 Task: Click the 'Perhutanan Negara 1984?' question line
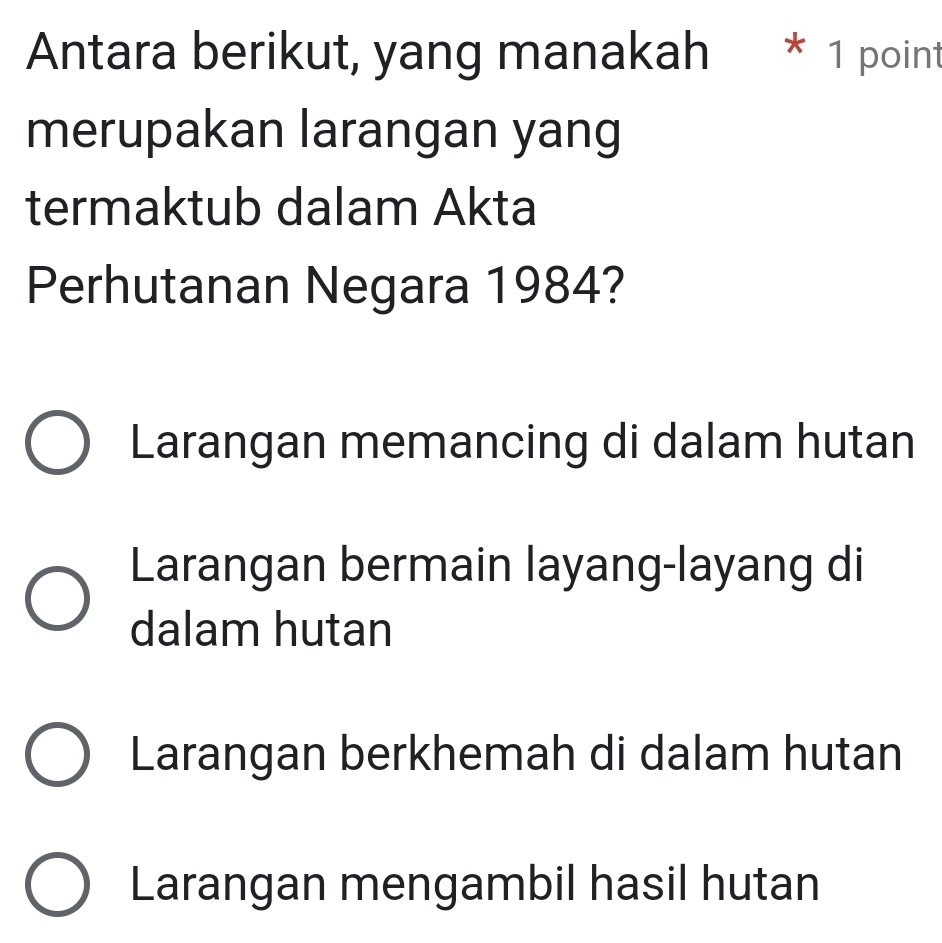coord(322,289)
